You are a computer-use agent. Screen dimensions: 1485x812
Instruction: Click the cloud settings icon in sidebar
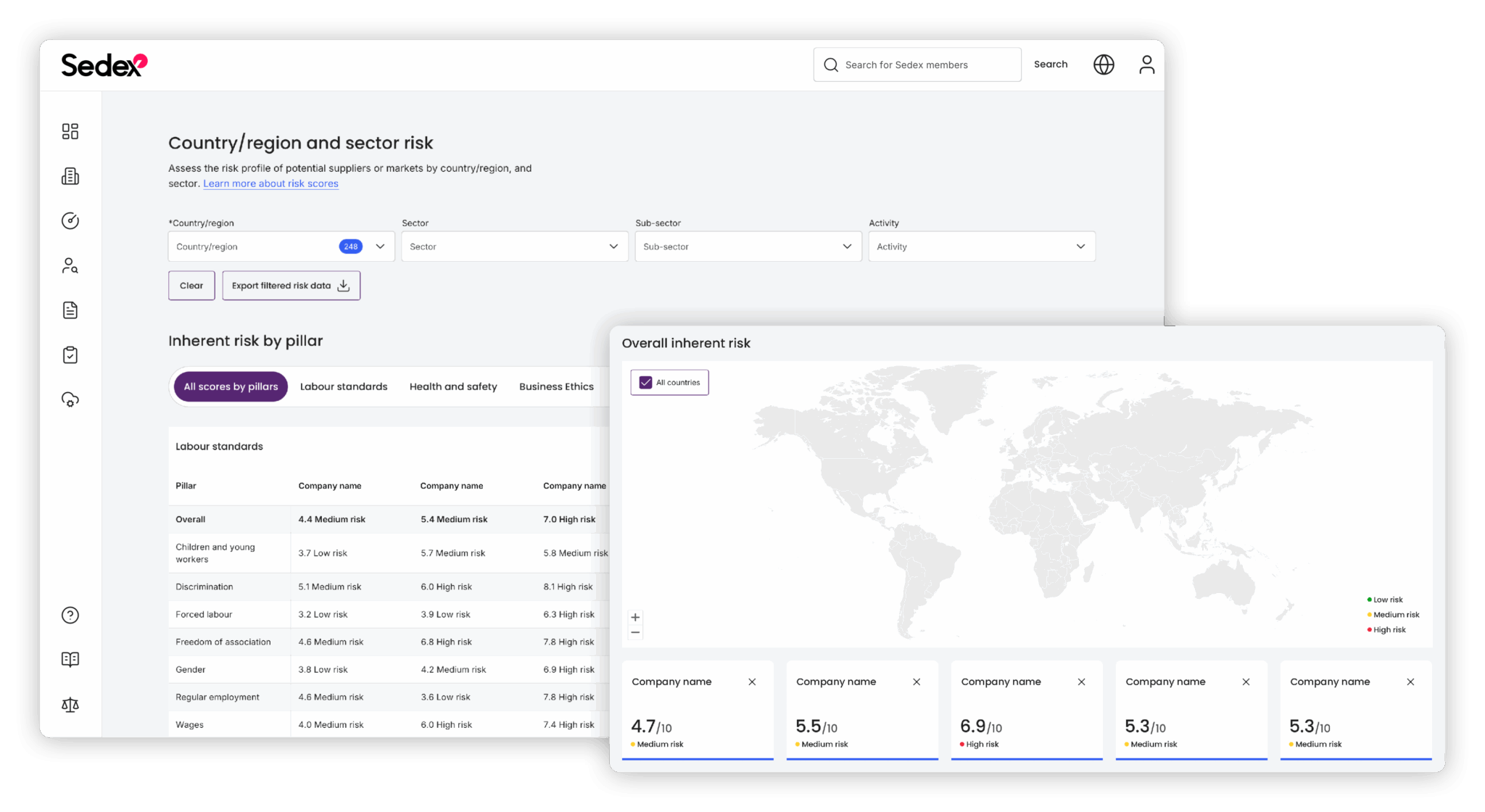coord(70,399)
